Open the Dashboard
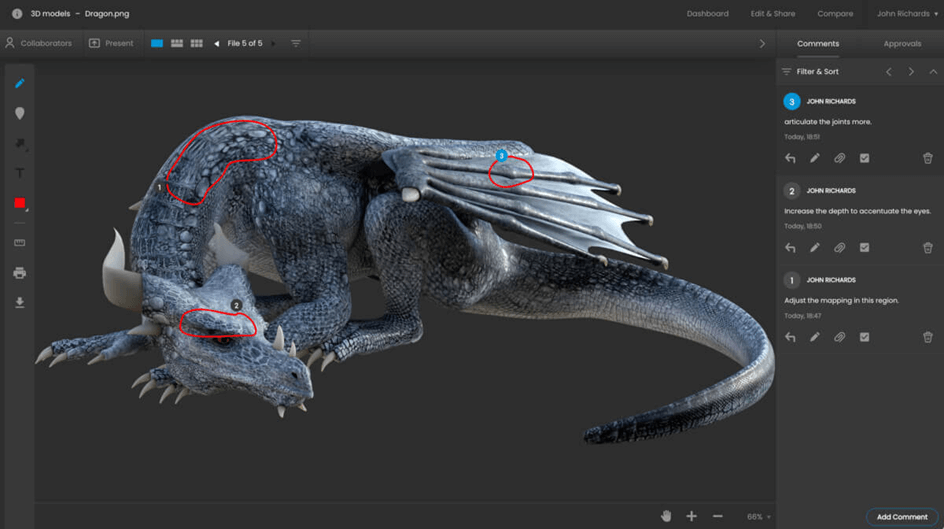The width and height of the screenshot is (944, 529). coord(707,13)
